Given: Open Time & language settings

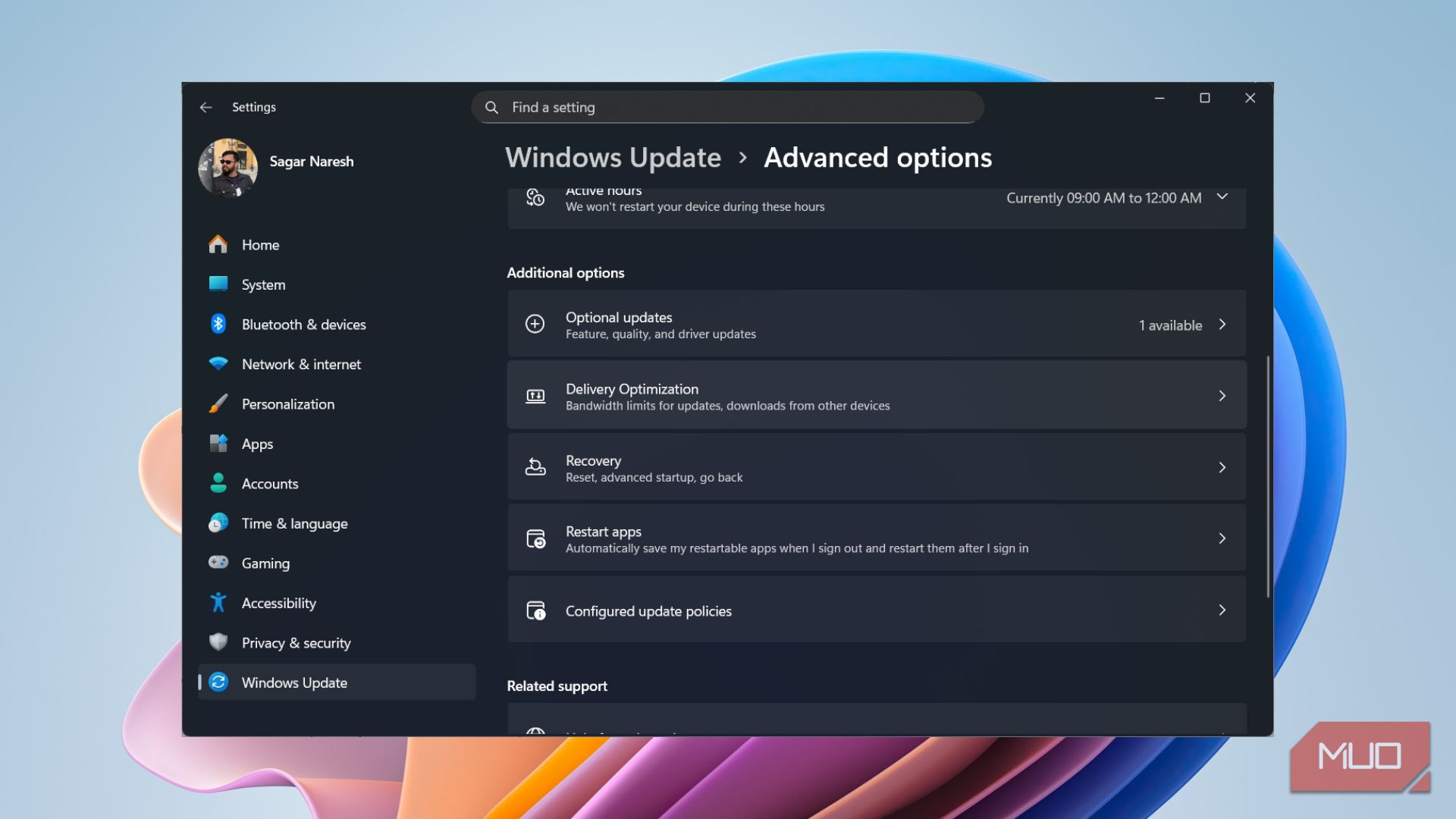Looking at the screenshot, I should 337,523.
